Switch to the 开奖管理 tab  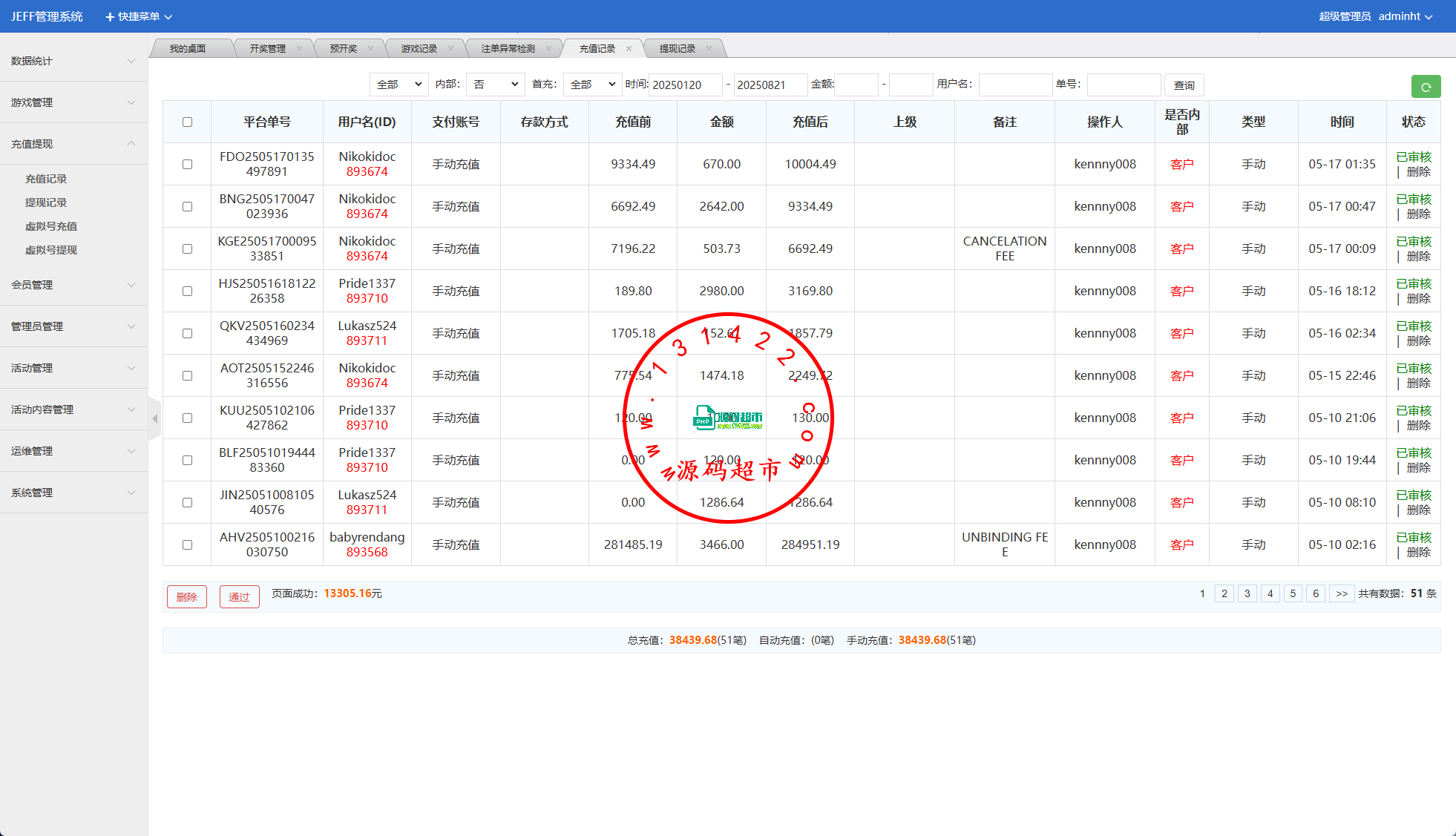[267, 49]
